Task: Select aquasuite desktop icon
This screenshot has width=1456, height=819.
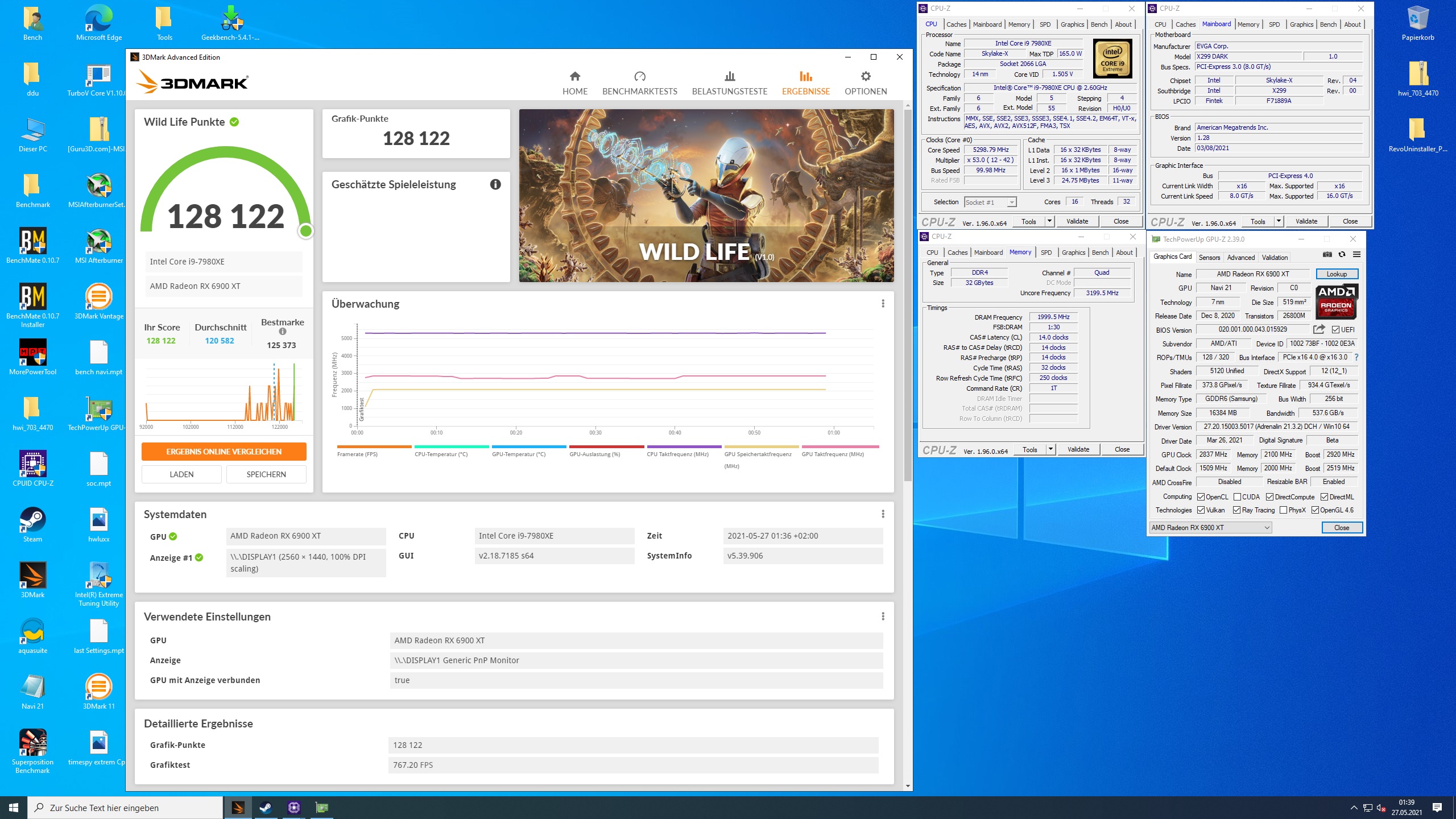Action: tap(33, 636)
